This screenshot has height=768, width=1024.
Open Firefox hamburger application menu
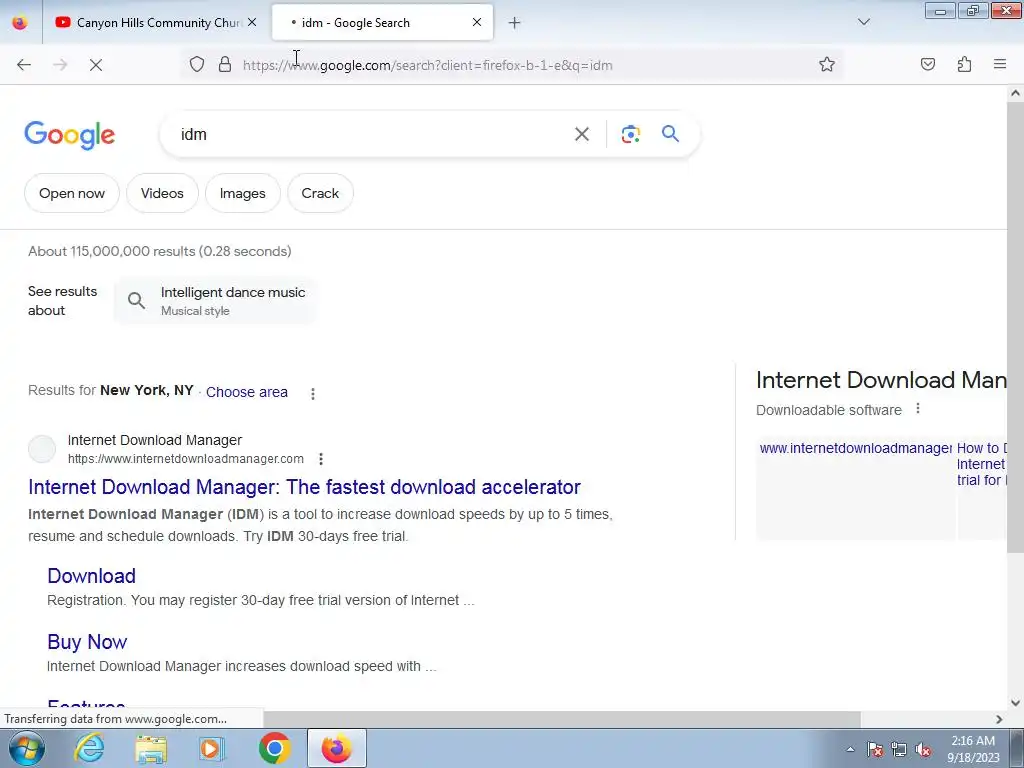click(x=1000, y=64)
